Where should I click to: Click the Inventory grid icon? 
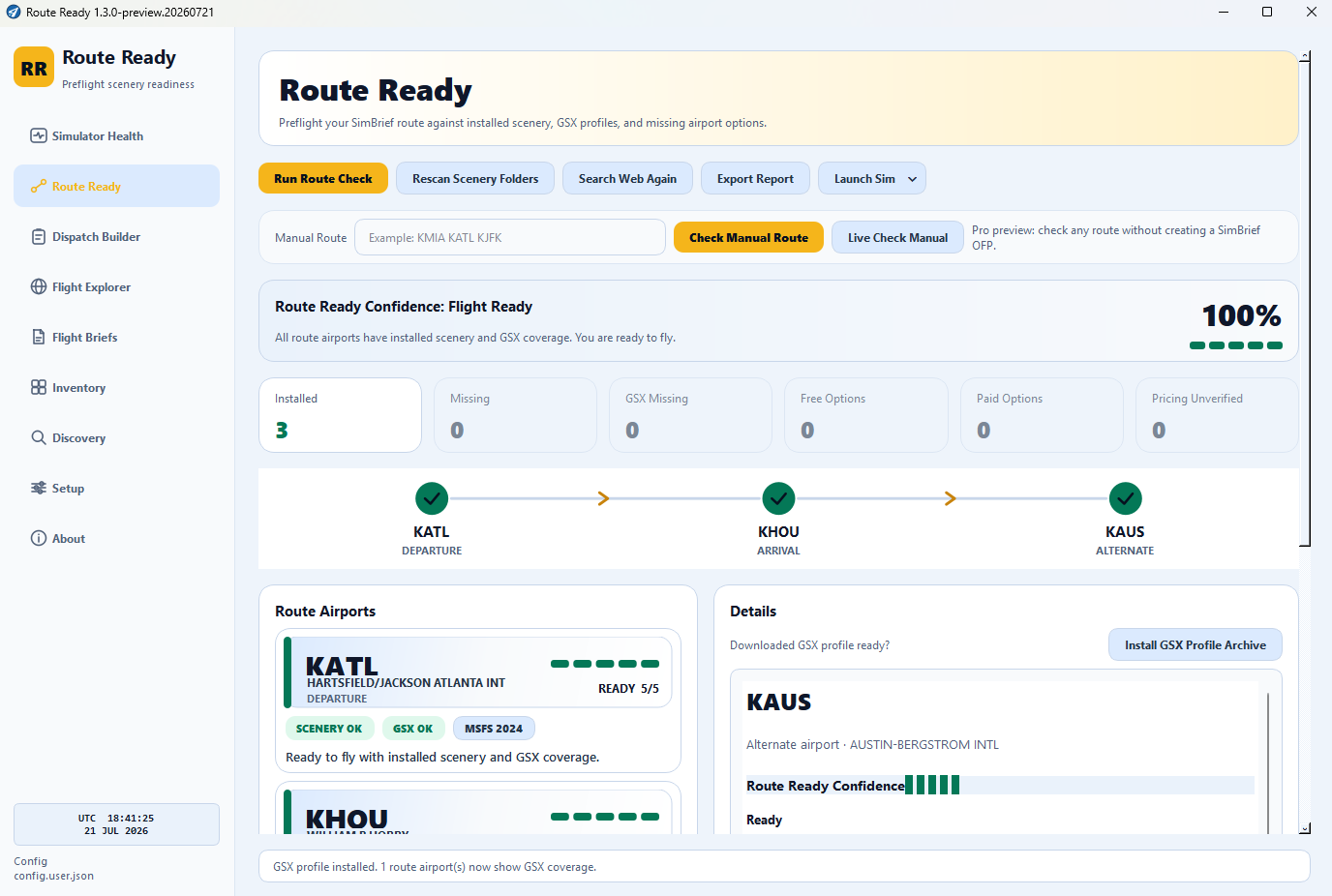pyautogui.click(x=39, y=387)
